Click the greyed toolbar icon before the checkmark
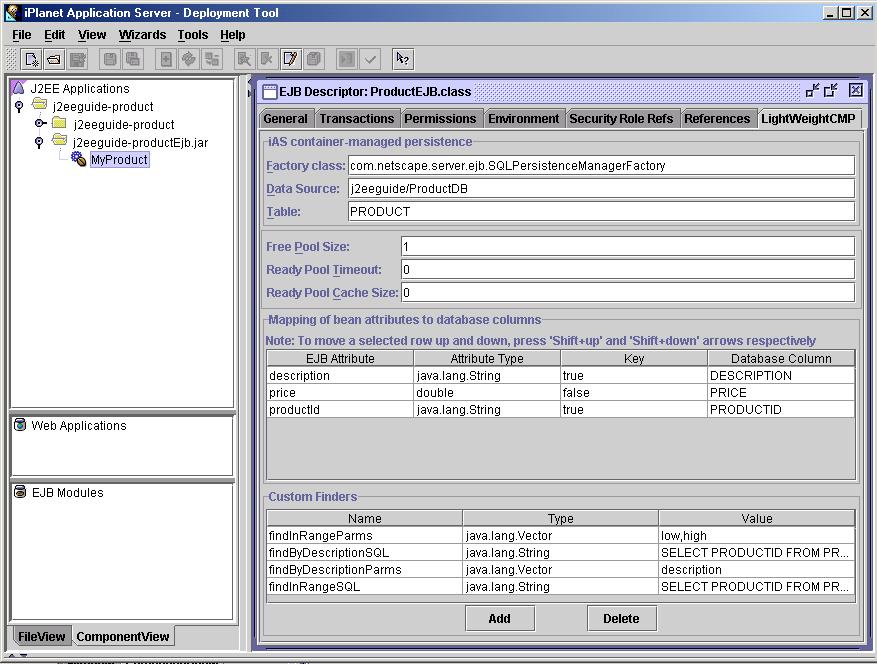Screen dimensions: 877x664 pos(347,59)
